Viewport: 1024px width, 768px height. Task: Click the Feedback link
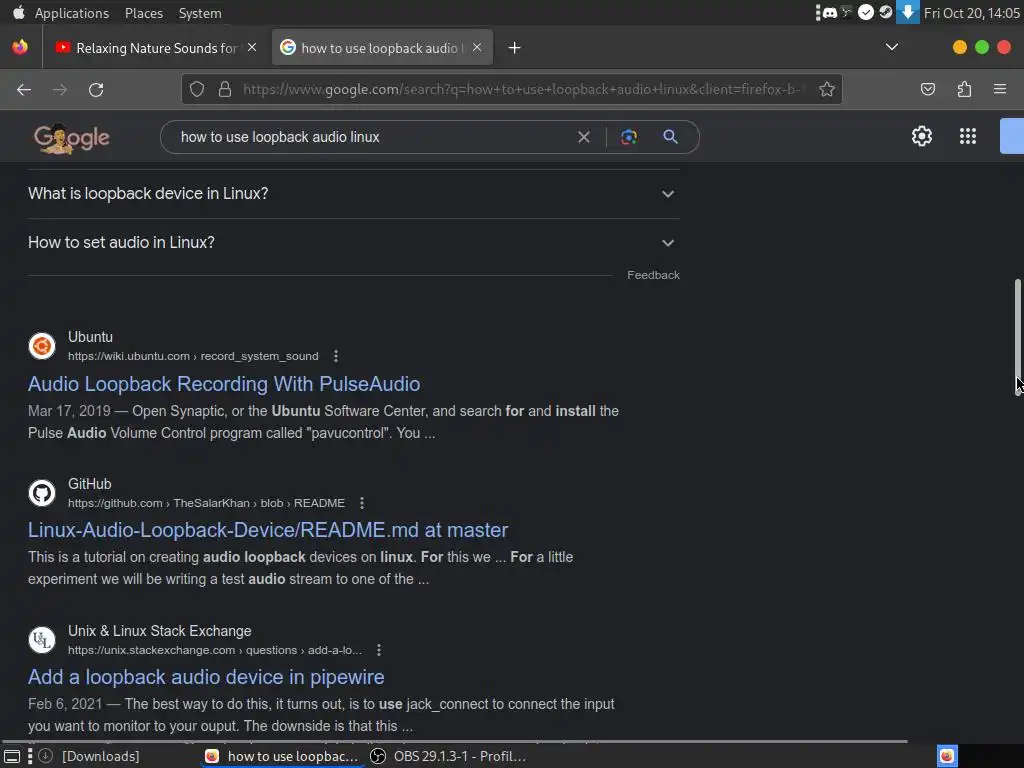(653, 275)
